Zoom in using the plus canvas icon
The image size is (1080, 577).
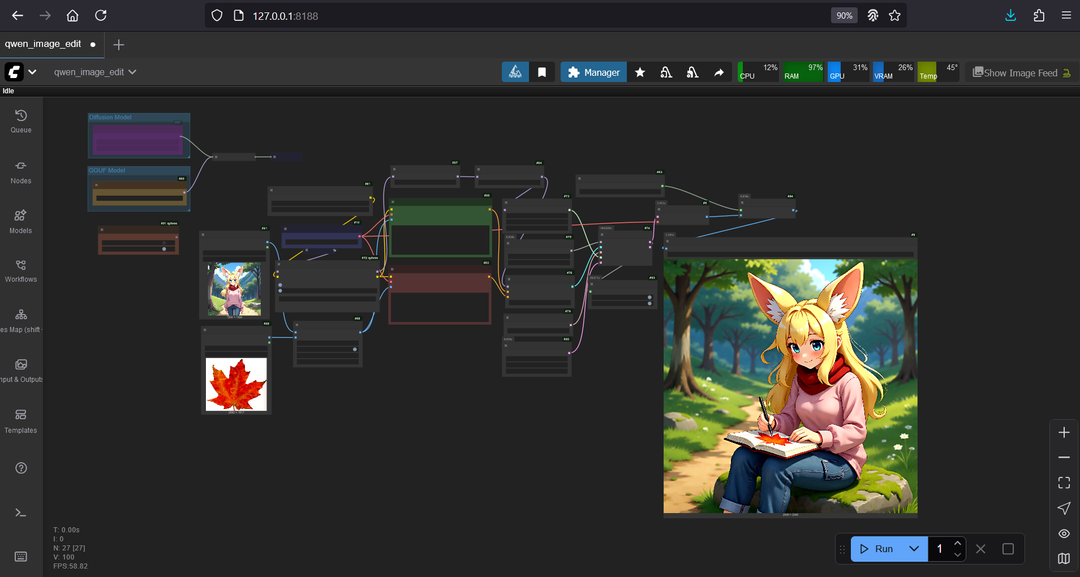pos(1064,433)
